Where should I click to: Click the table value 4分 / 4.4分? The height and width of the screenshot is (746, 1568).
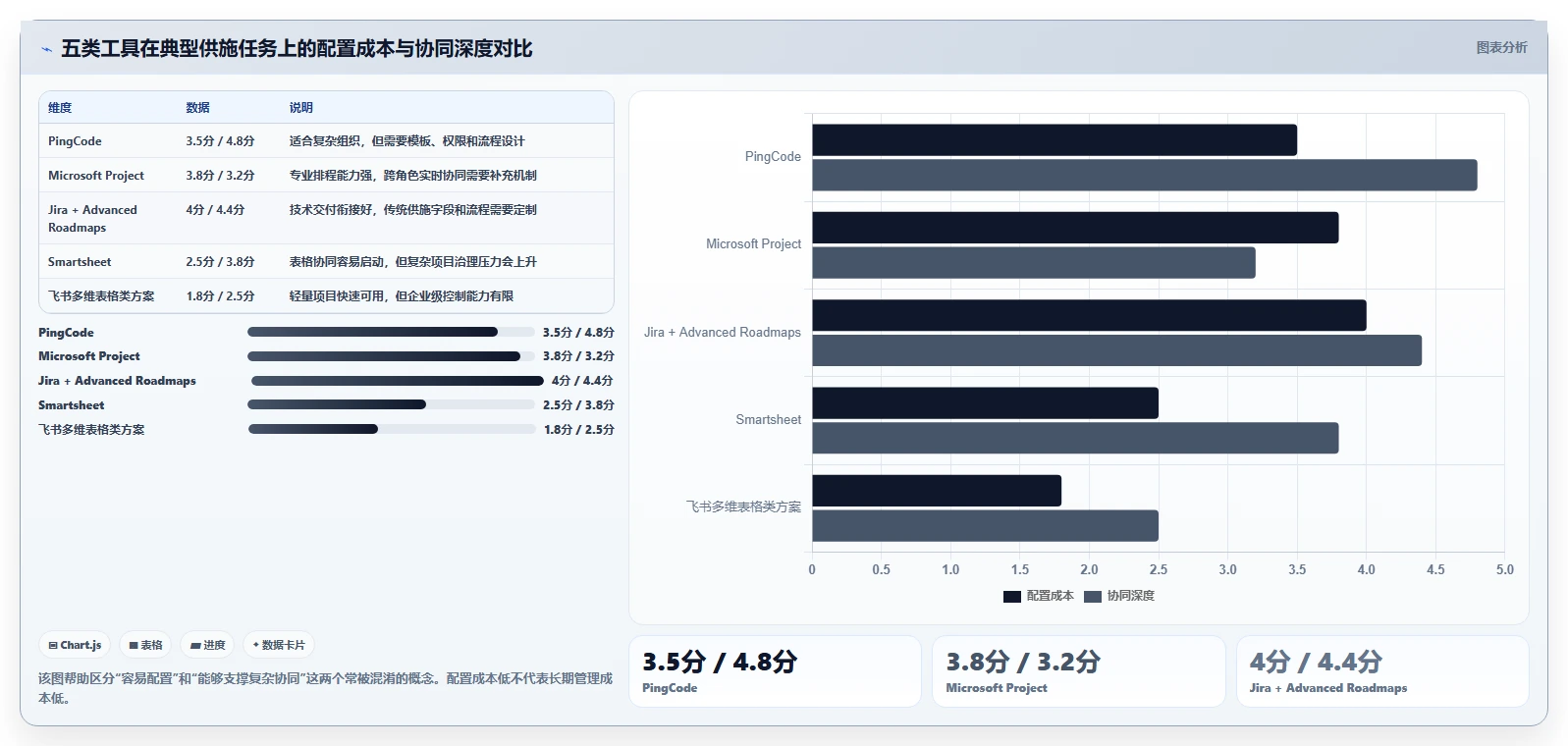tap(215, 210)
